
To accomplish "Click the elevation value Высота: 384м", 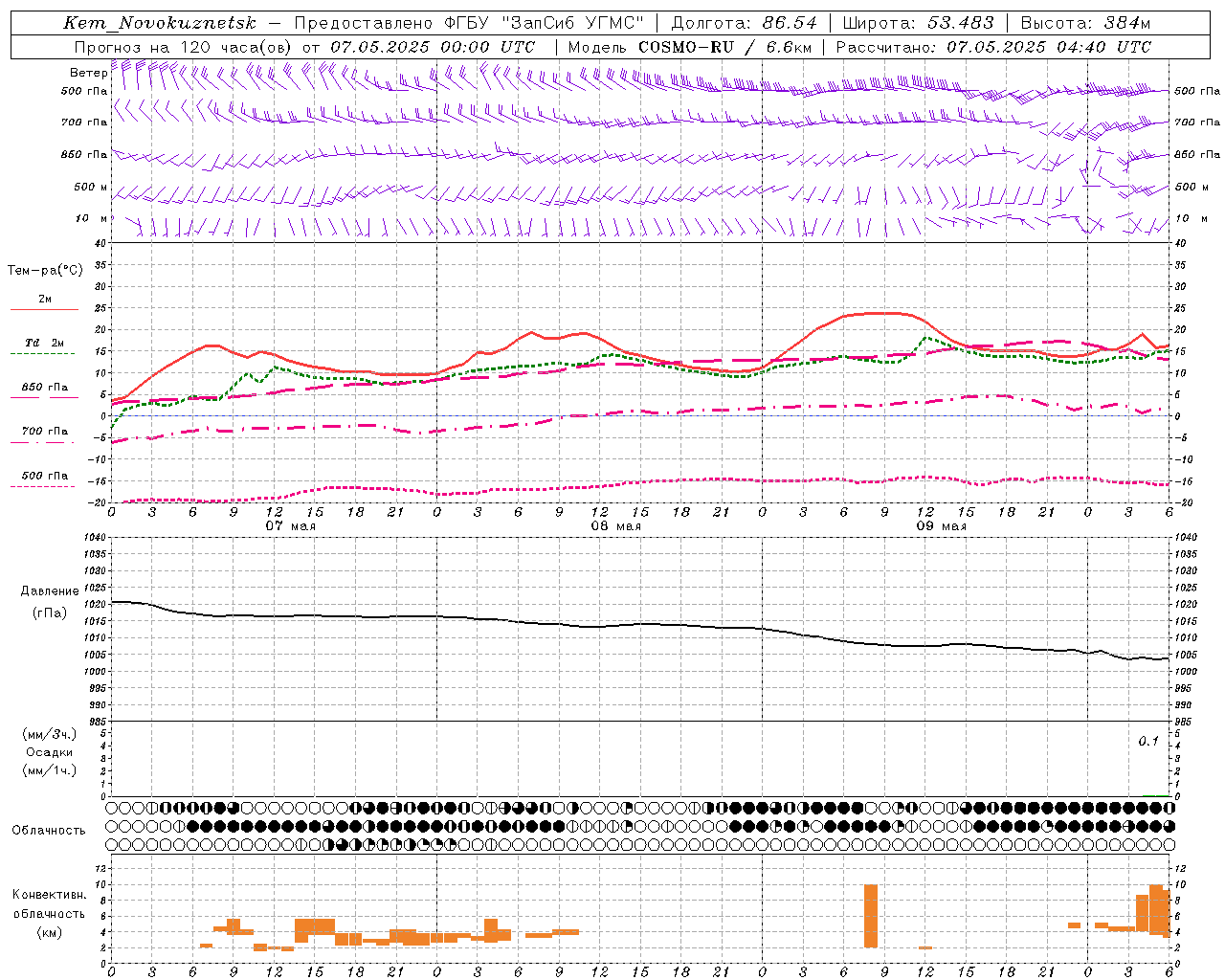I will pyautogui.click(x=1085, y=23).
